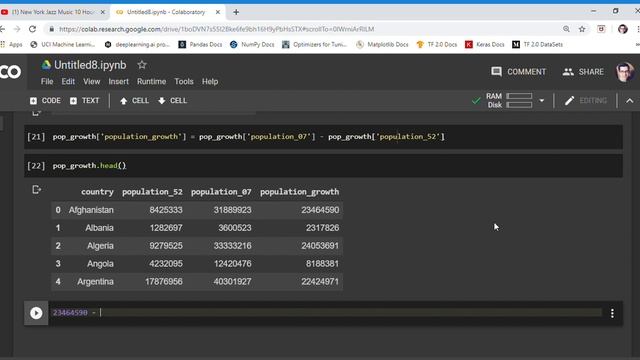Close the Untitled8.ipynb Colaboratory tab
640x360 pixels.
[218, 12]
